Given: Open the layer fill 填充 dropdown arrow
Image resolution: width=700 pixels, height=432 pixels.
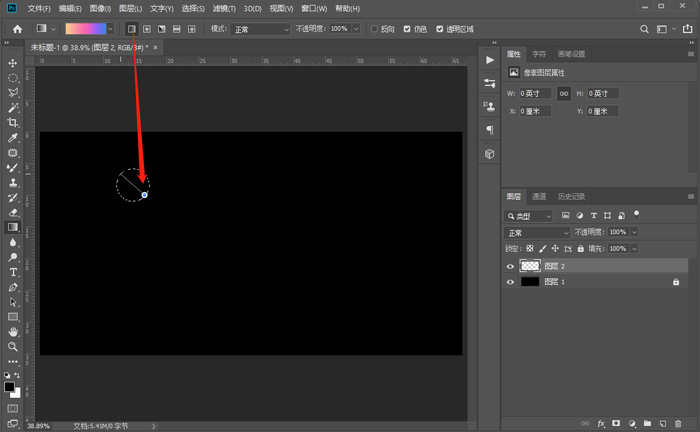Looking at the screenshot, I should click(634, 249).
